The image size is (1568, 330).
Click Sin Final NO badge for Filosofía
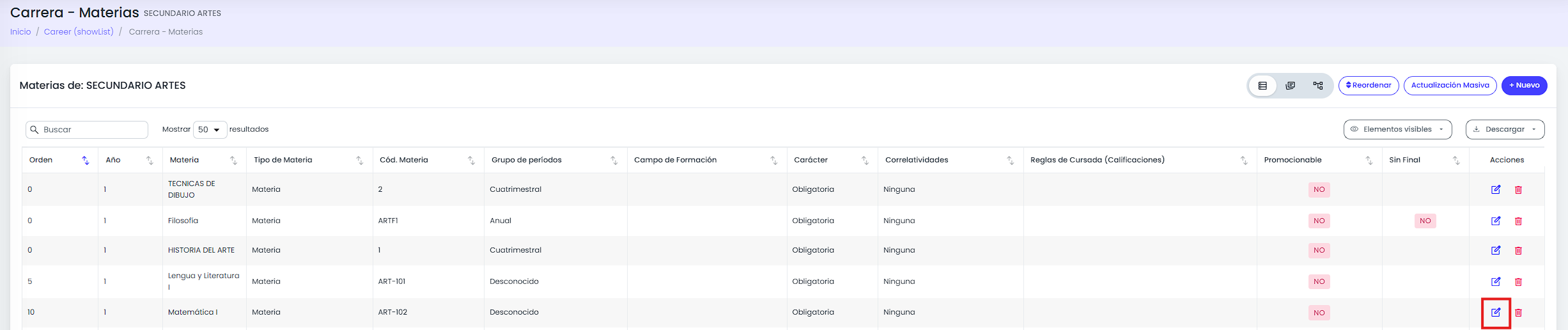coord(1425,221)
